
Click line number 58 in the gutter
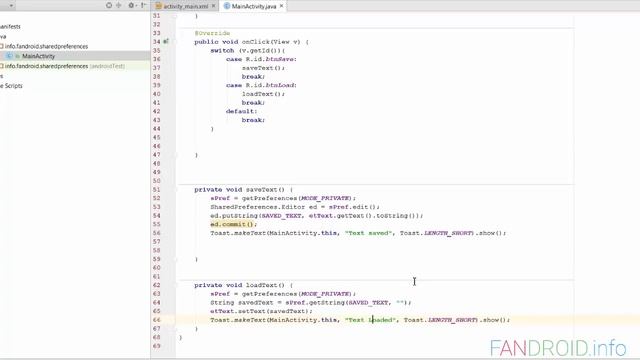156,251
